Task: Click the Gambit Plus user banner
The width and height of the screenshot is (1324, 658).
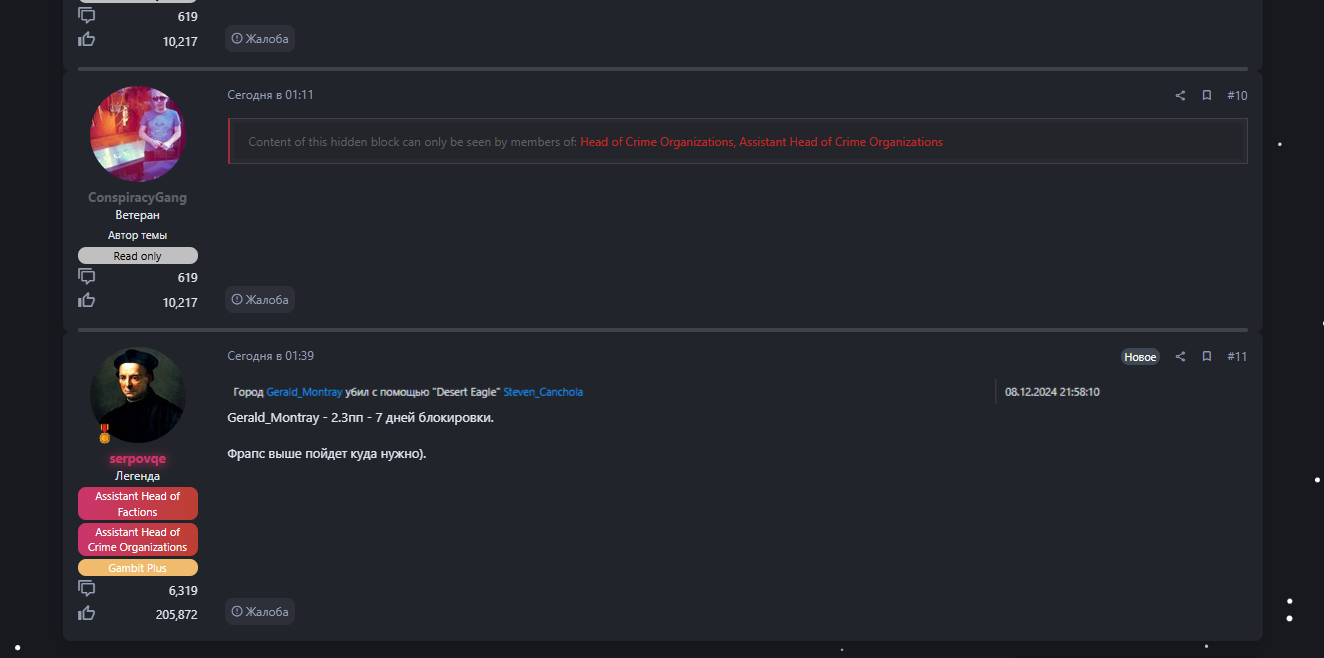Action: coord(137,568)
